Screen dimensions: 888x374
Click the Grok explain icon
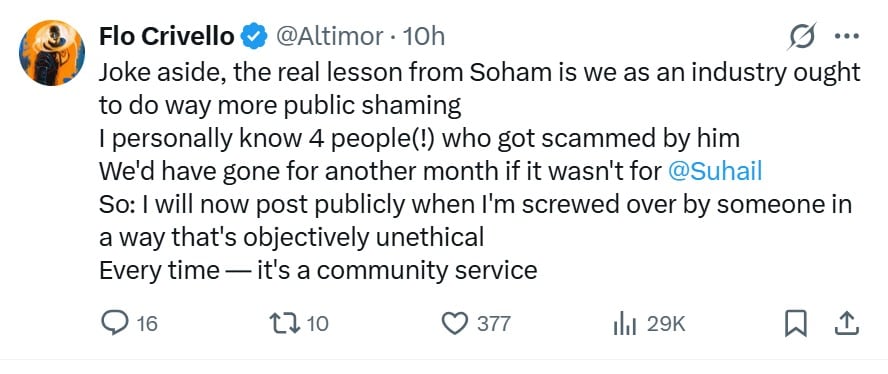[803, 37]
